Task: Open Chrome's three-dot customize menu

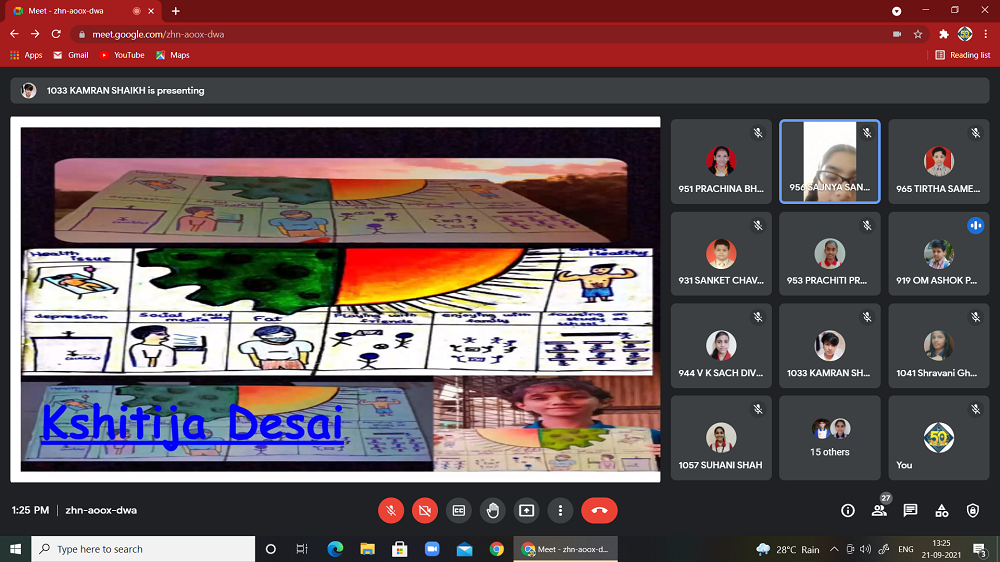Action: (984, 34)
